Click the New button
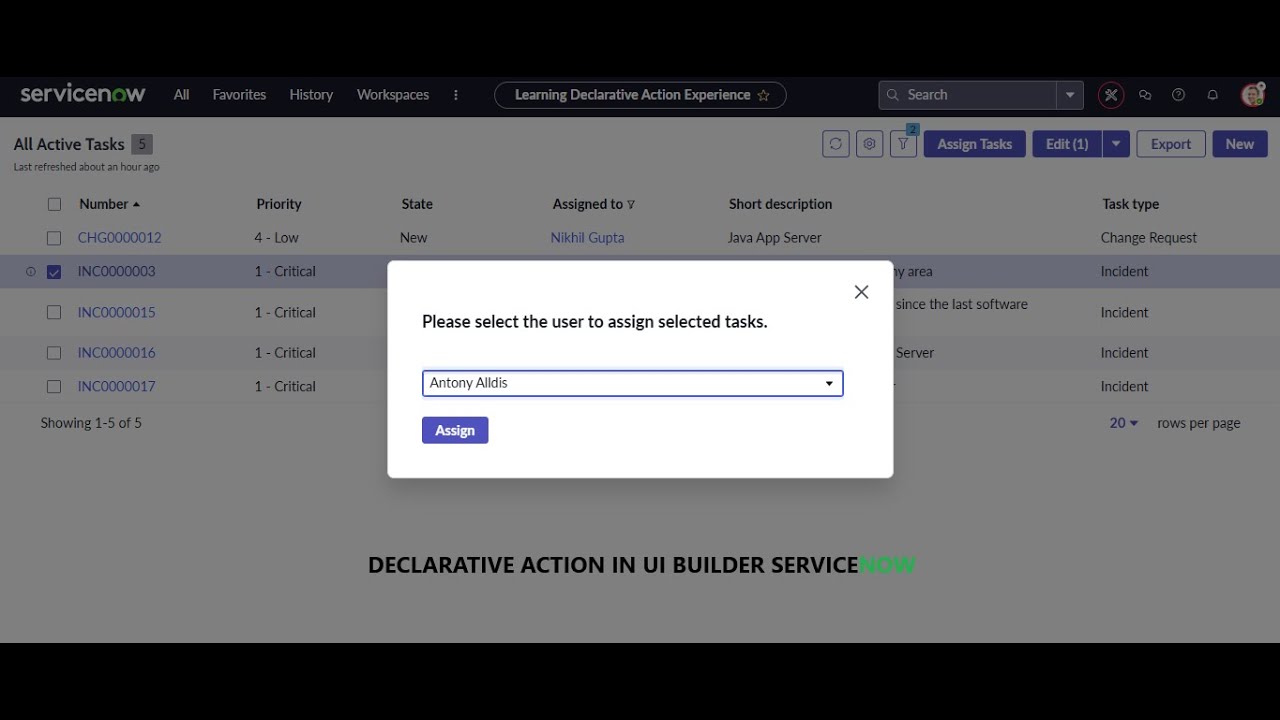Image resolution: width=1280 pixels, height=720 pixels. point(1240,144)
